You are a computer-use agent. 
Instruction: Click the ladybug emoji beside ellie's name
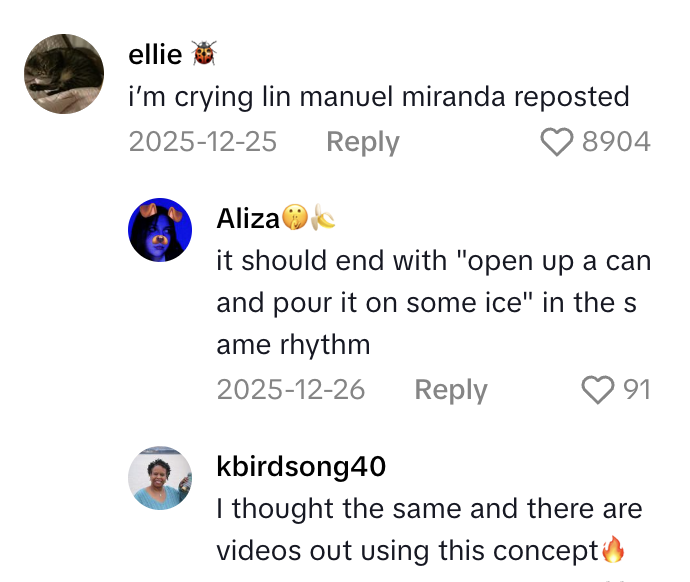tap(203, 54)
